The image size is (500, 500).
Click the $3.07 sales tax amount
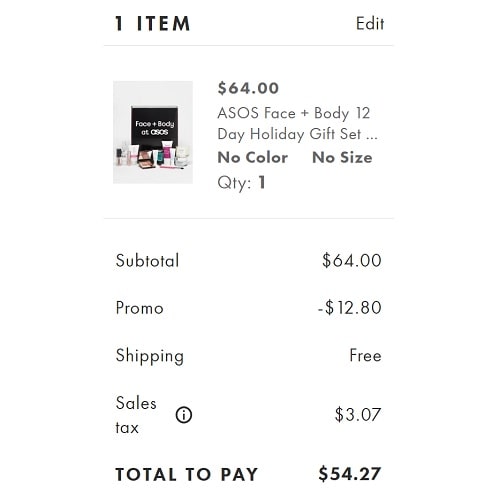coord(358,415)
